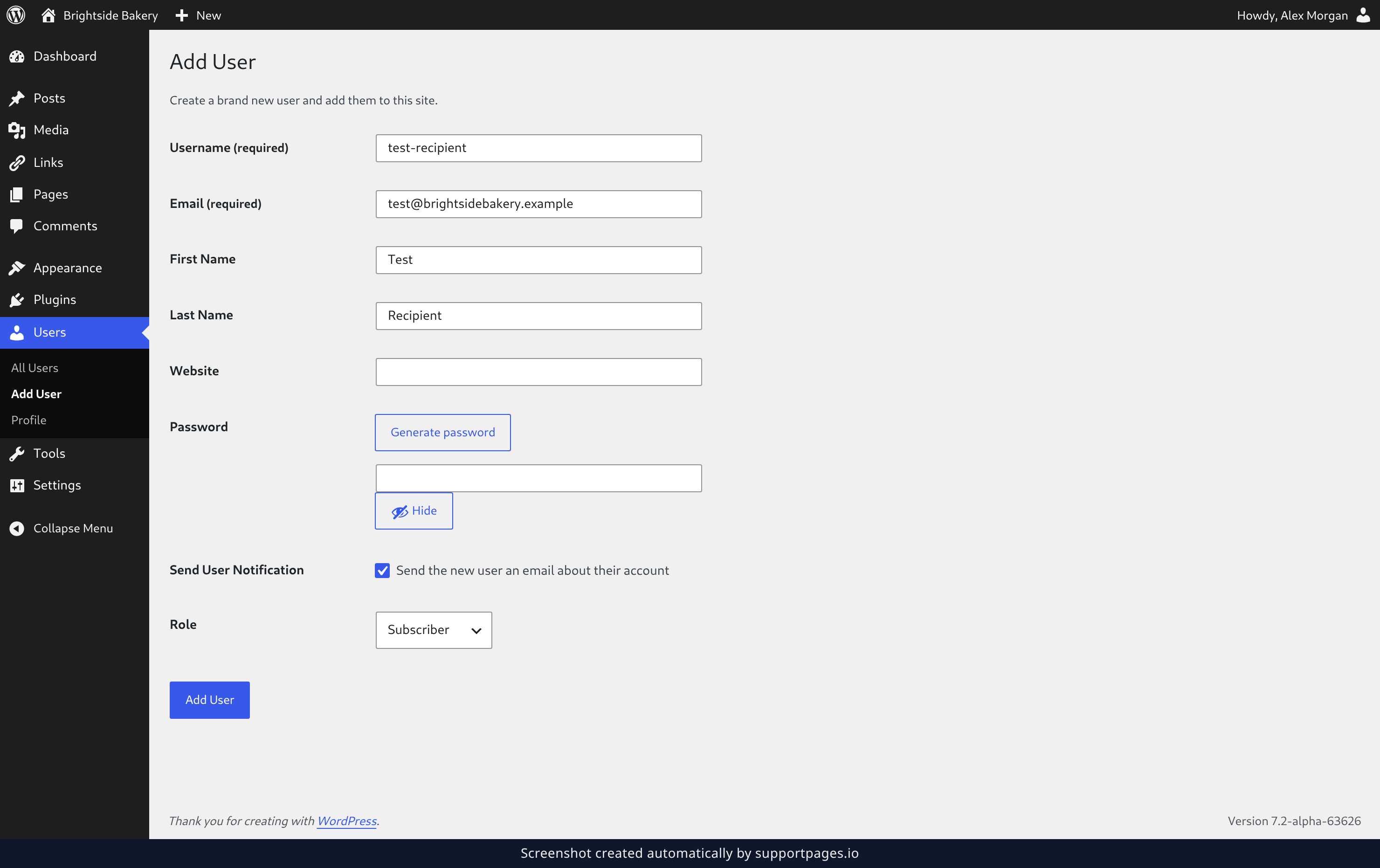Viewport: 1380px width, 868px height.
Task: Open the WordPress logo menu
Action: point(16,15)
